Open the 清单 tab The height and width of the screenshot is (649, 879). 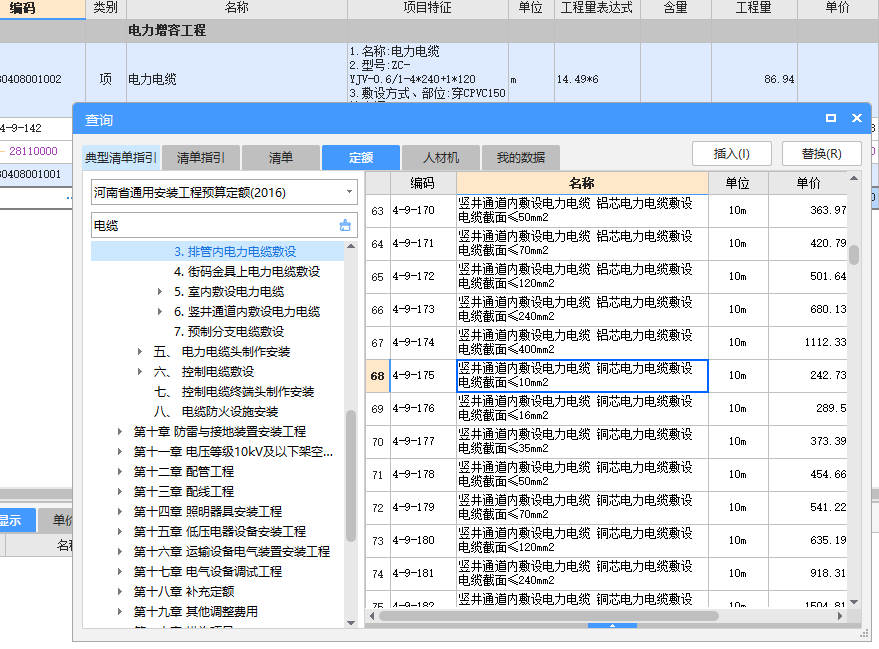(x=281, y=157)
